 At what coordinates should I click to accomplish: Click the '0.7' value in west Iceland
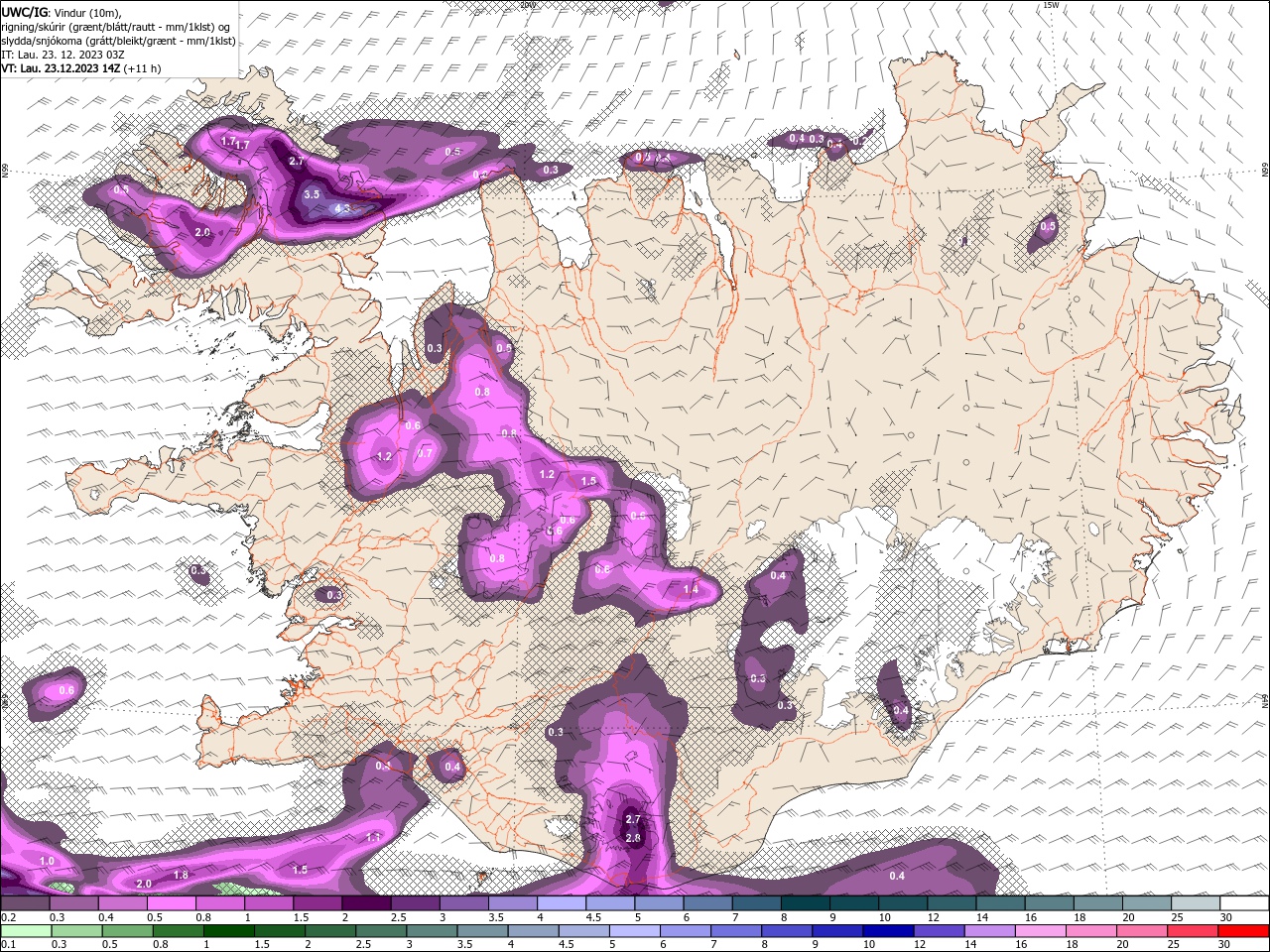point(425,452)
